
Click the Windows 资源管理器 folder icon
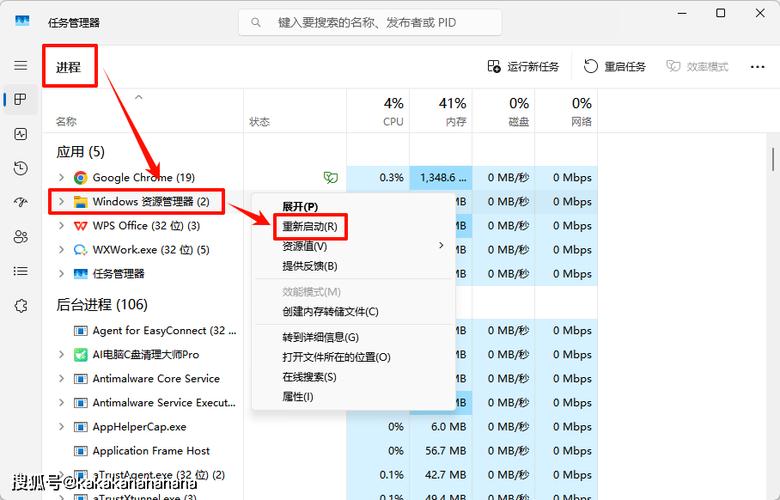tap(81, 201)
